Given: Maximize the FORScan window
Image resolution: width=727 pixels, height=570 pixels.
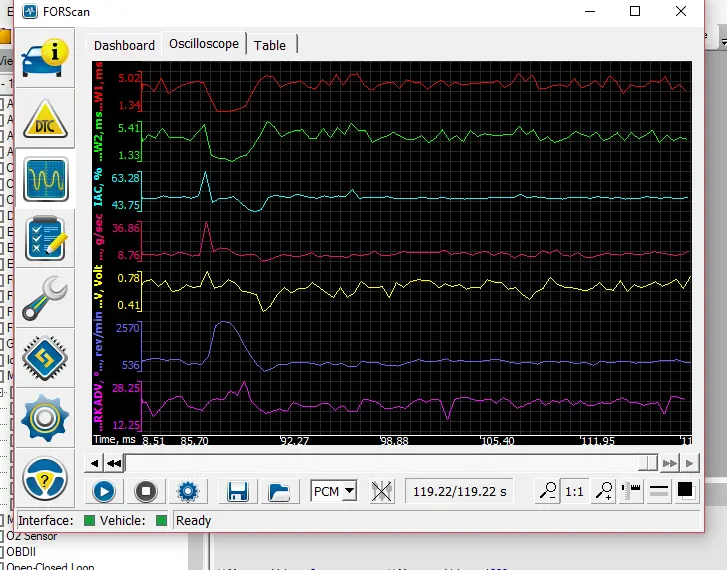Looking at the screenshot, I should pyautogui.click(x=635, y=11).
